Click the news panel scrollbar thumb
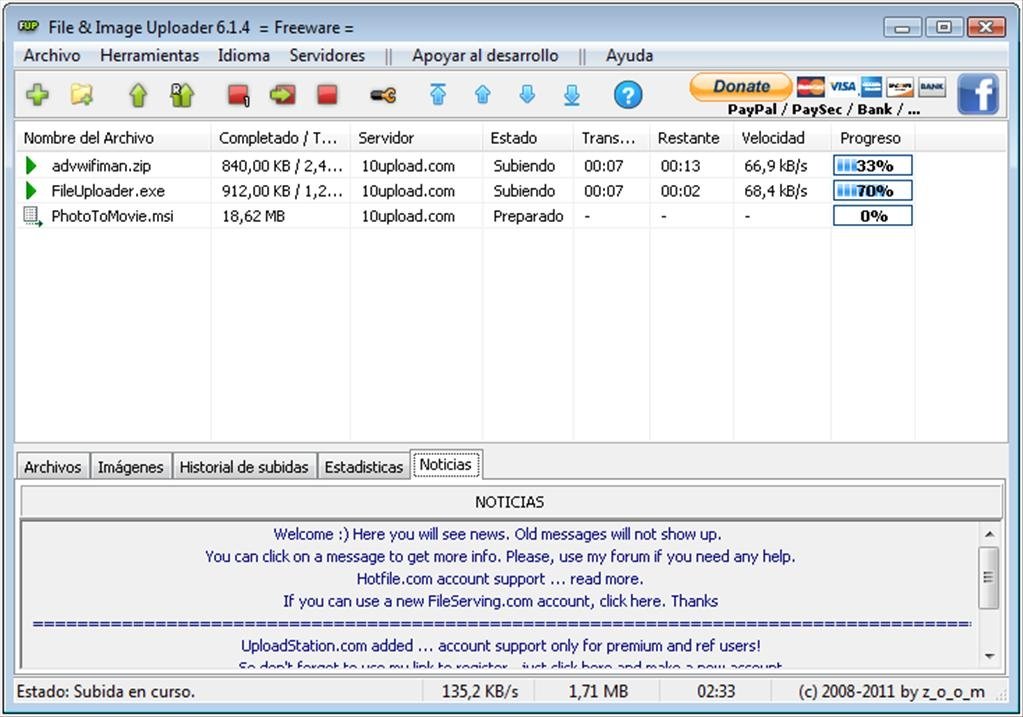This screenshot has height=717, width=1023. (x=989, y=577)
